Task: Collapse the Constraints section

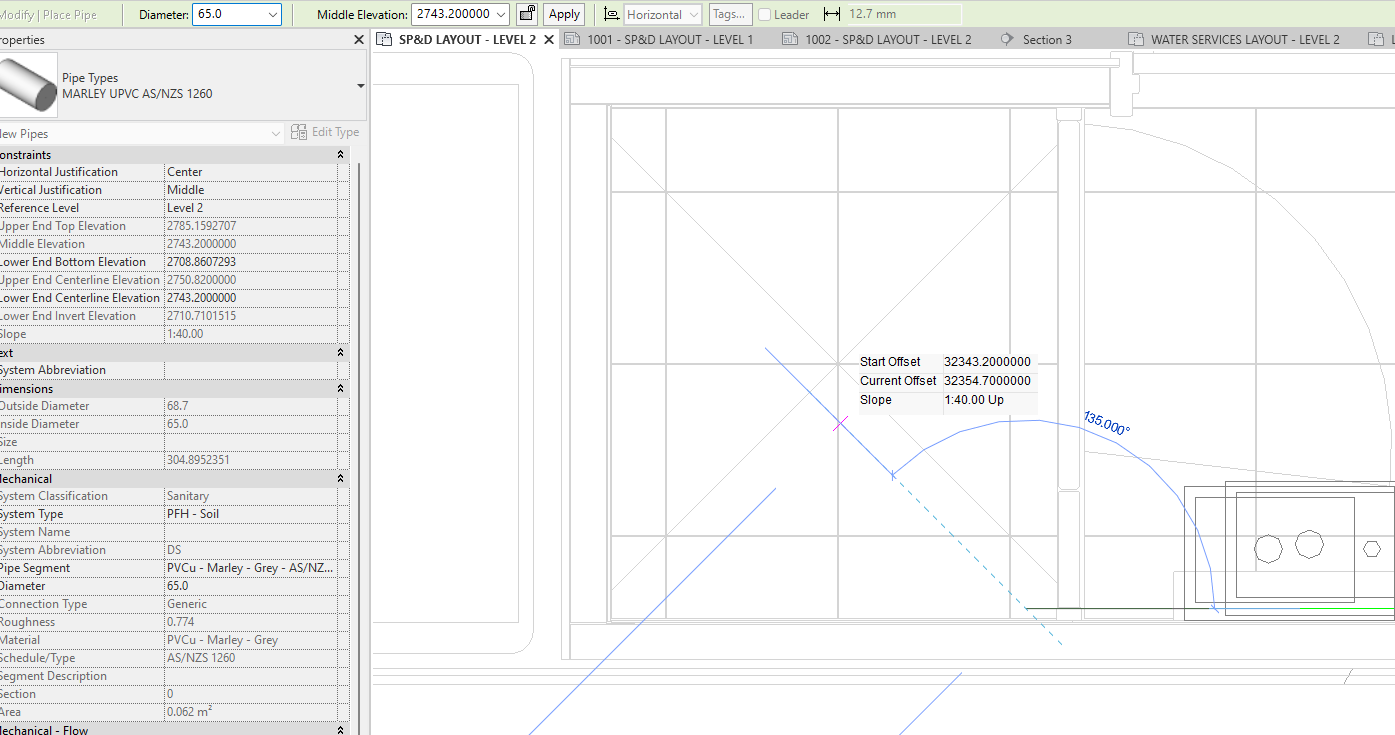Action: click(340, 155)
